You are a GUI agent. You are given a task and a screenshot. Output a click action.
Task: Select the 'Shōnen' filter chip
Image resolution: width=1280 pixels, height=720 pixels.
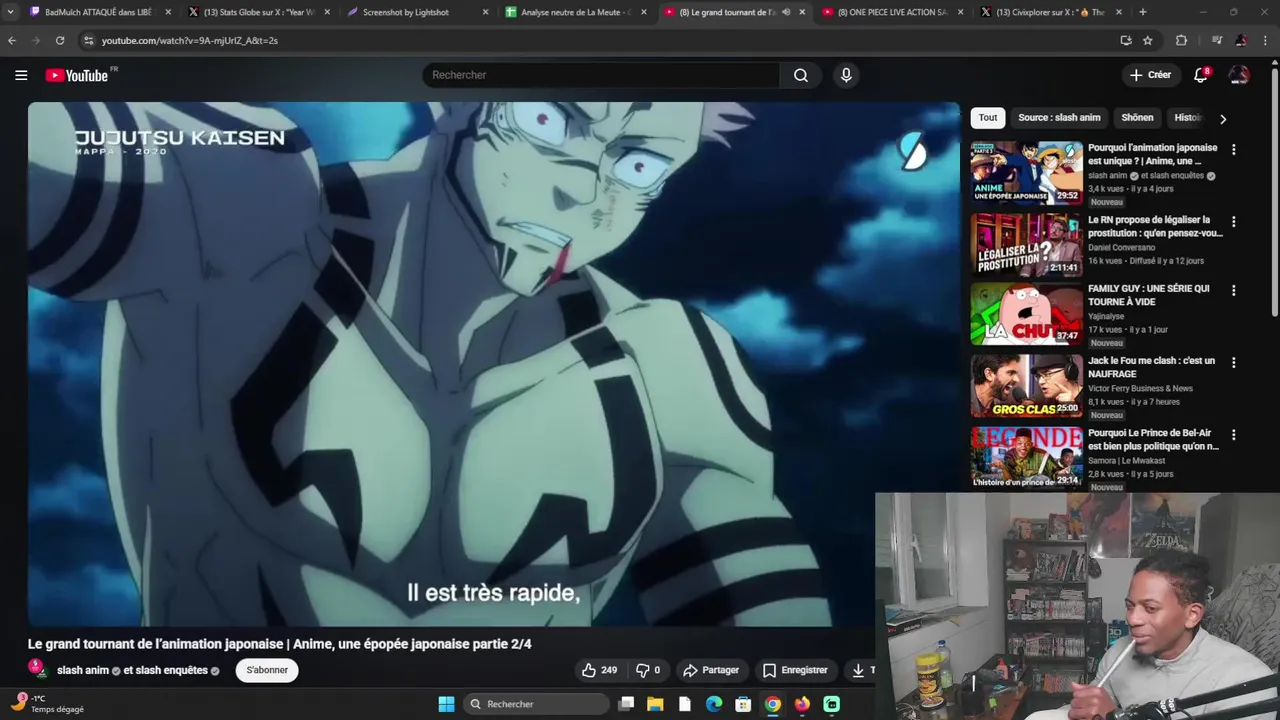[x=1137, y=117]
